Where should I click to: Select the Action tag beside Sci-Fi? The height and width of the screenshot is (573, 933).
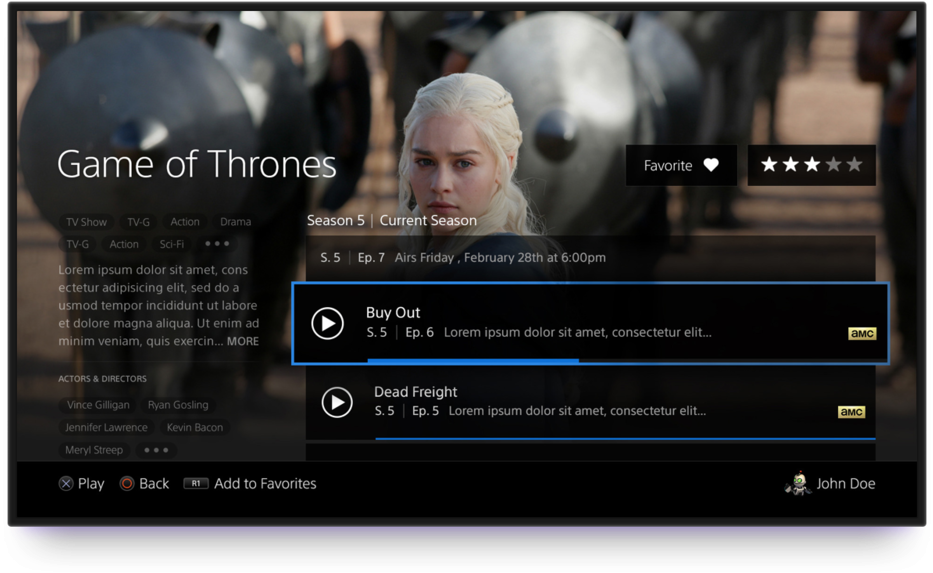tap(124, 244)
